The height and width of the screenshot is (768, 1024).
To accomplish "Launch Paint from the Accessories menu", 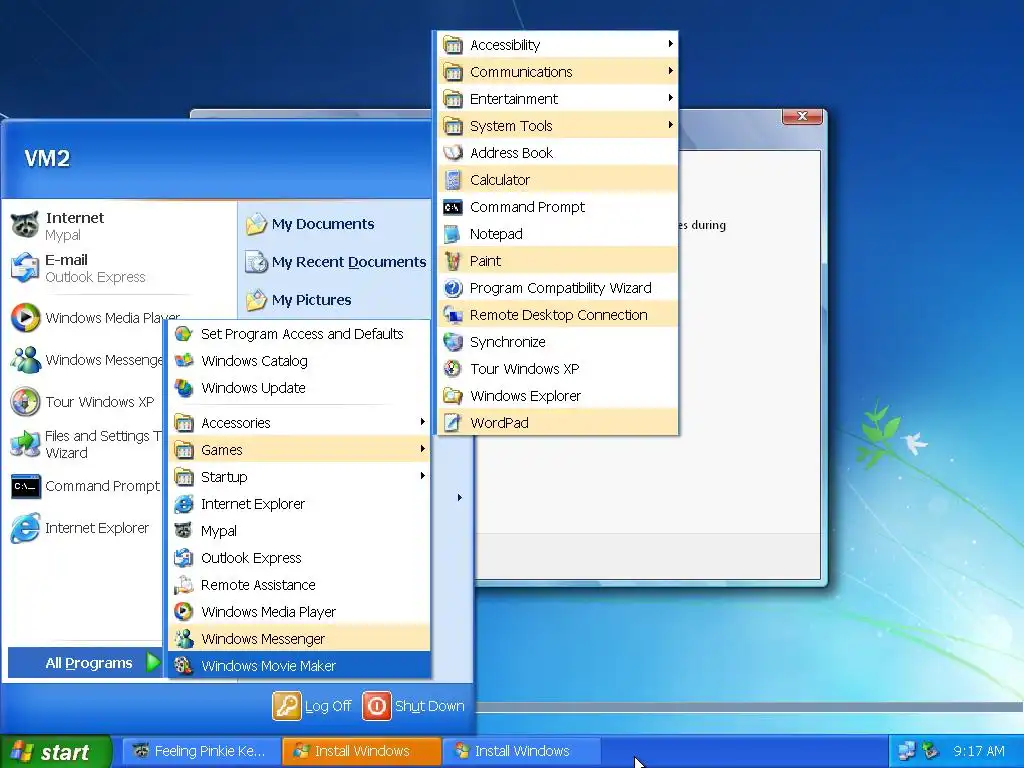I will (x=558, y=261).
